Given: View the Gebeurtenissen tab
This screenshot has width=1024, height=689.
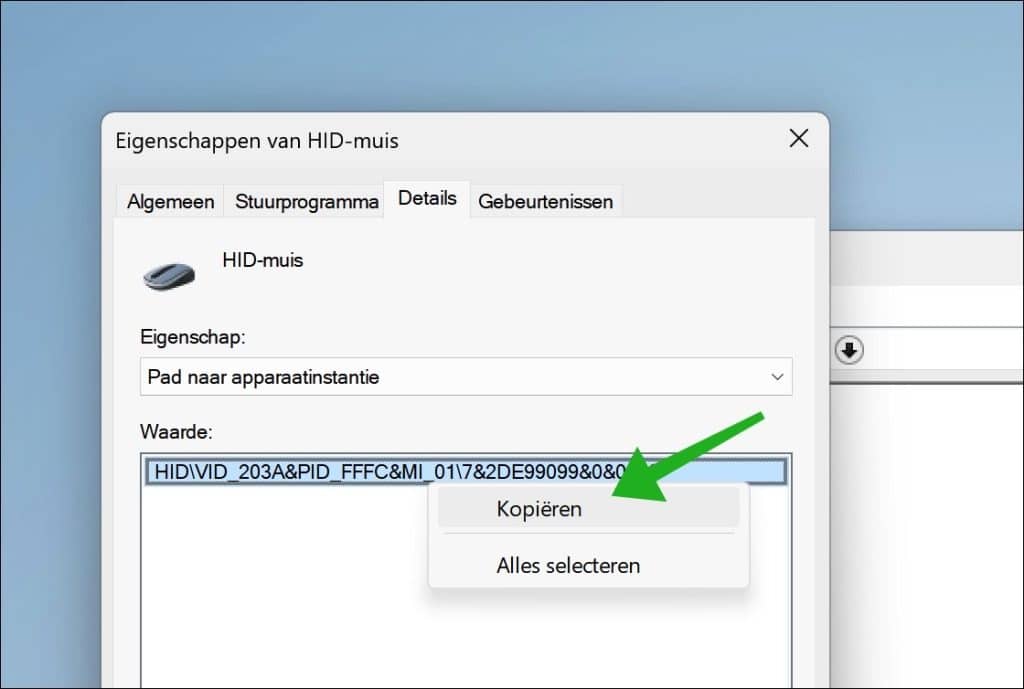Looking at the screenshot, I should pyautogui.click(x=546, y=201).
